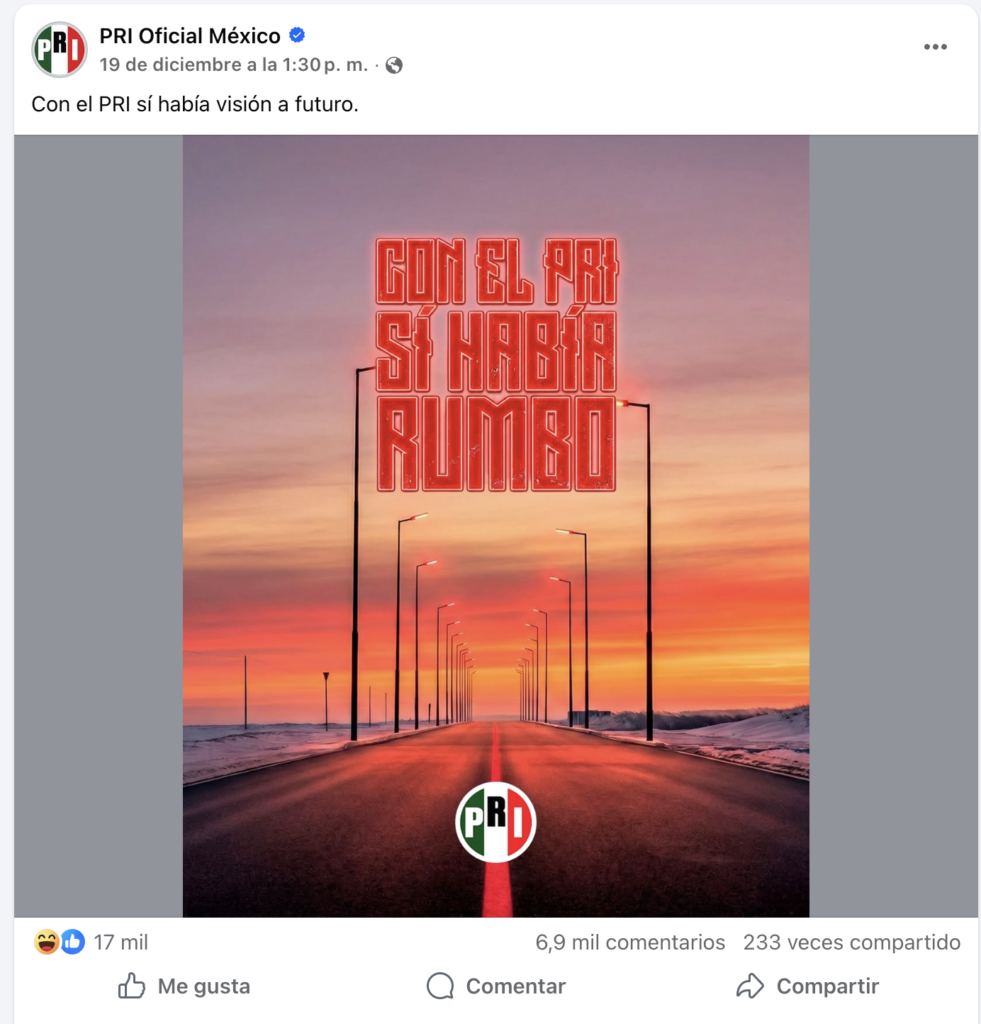View the 17 mil reactions list

[x=121, y=942]
